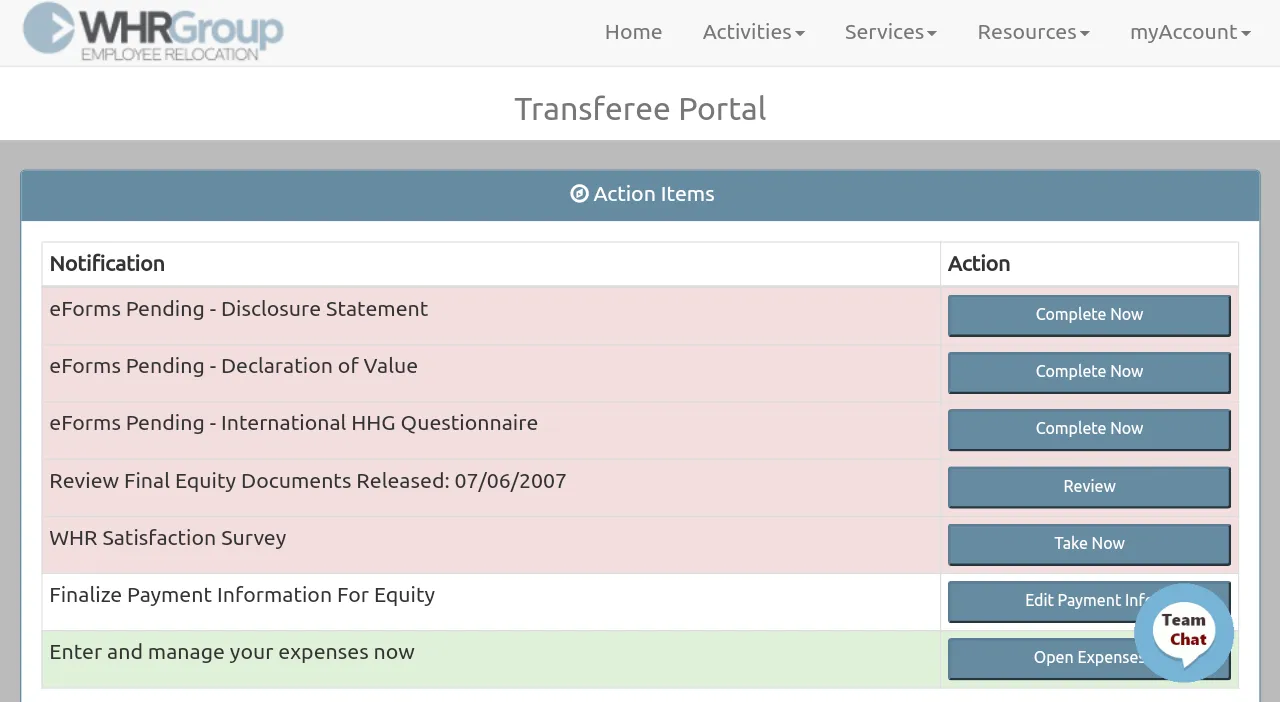Image resolution: width=1280 pixels, height=702 pixels.
Task: Select the 'WHR Satisfaction Survey' notification text
Action: 168,538
